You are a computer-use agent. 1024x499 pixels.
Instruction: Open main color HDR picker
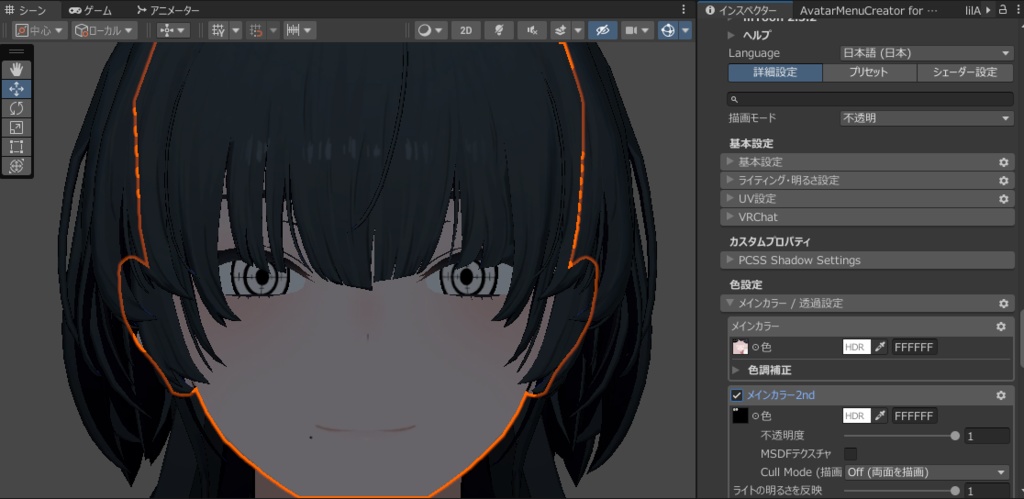(857, 347)
